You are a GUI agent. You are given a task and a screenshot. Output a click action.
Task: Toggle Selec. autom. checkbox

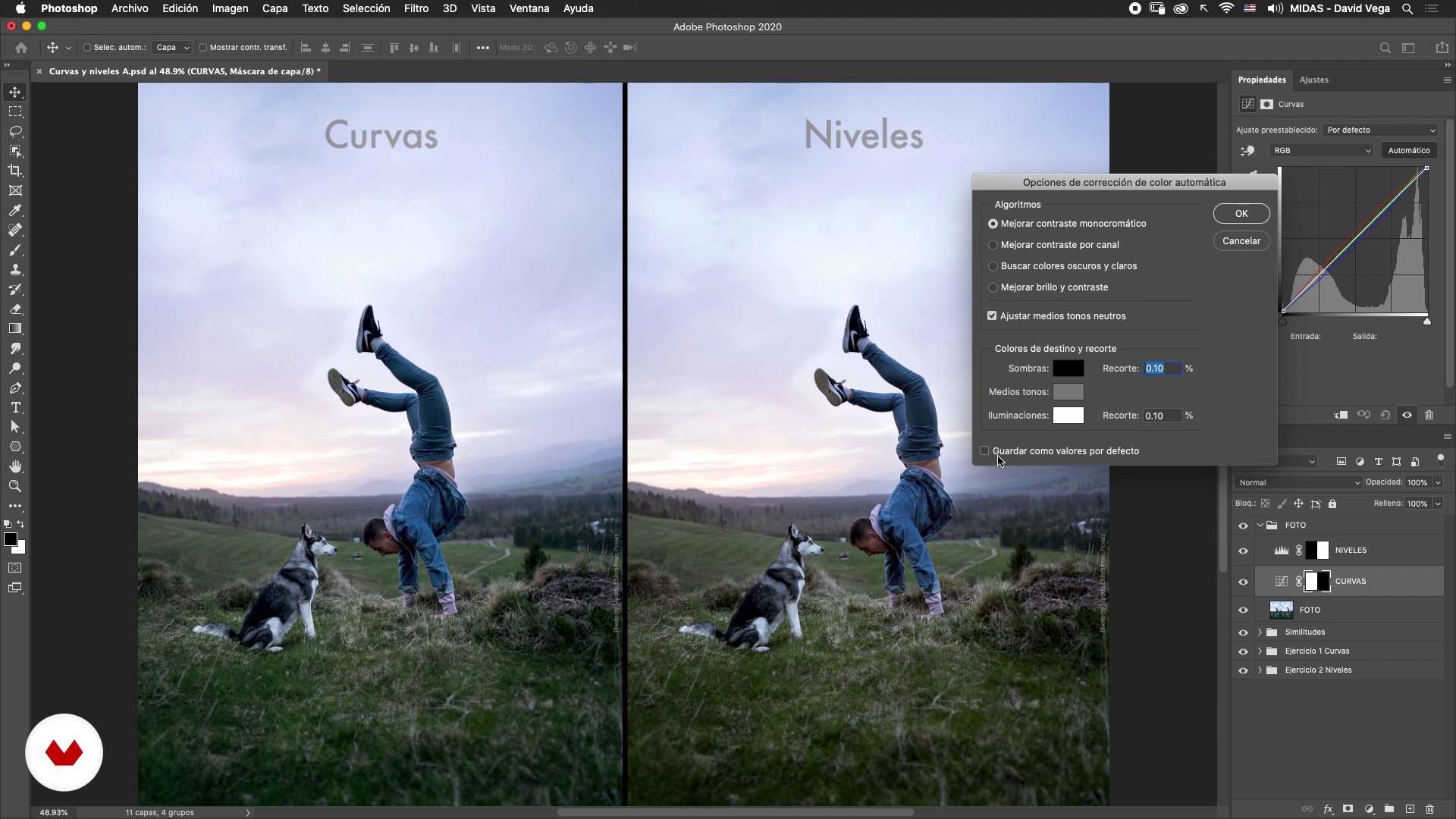[86, 48]
